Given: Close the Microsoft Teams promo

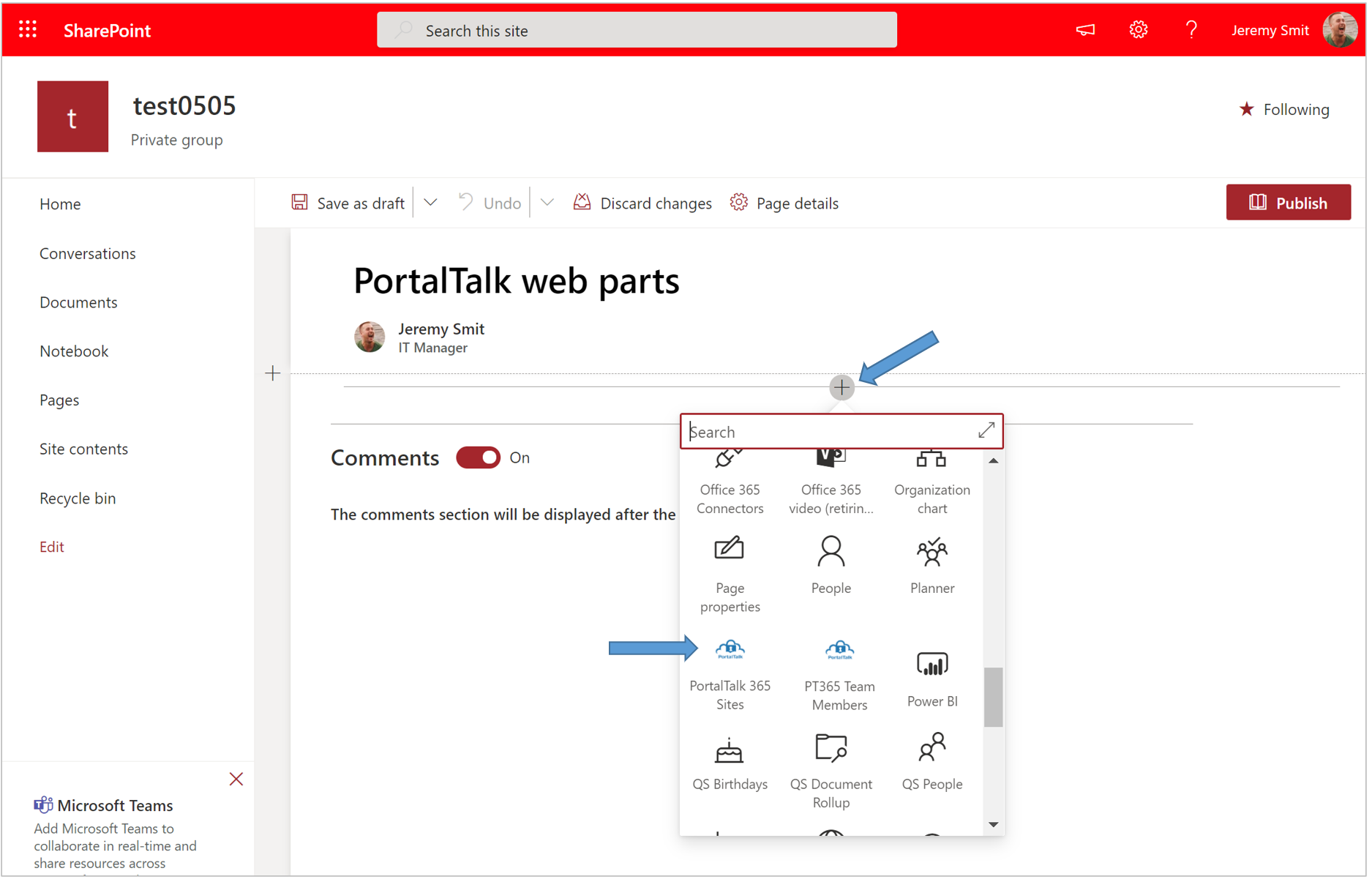Looking at the screenshot, I should pyautogui.click(x=236, y=779).
